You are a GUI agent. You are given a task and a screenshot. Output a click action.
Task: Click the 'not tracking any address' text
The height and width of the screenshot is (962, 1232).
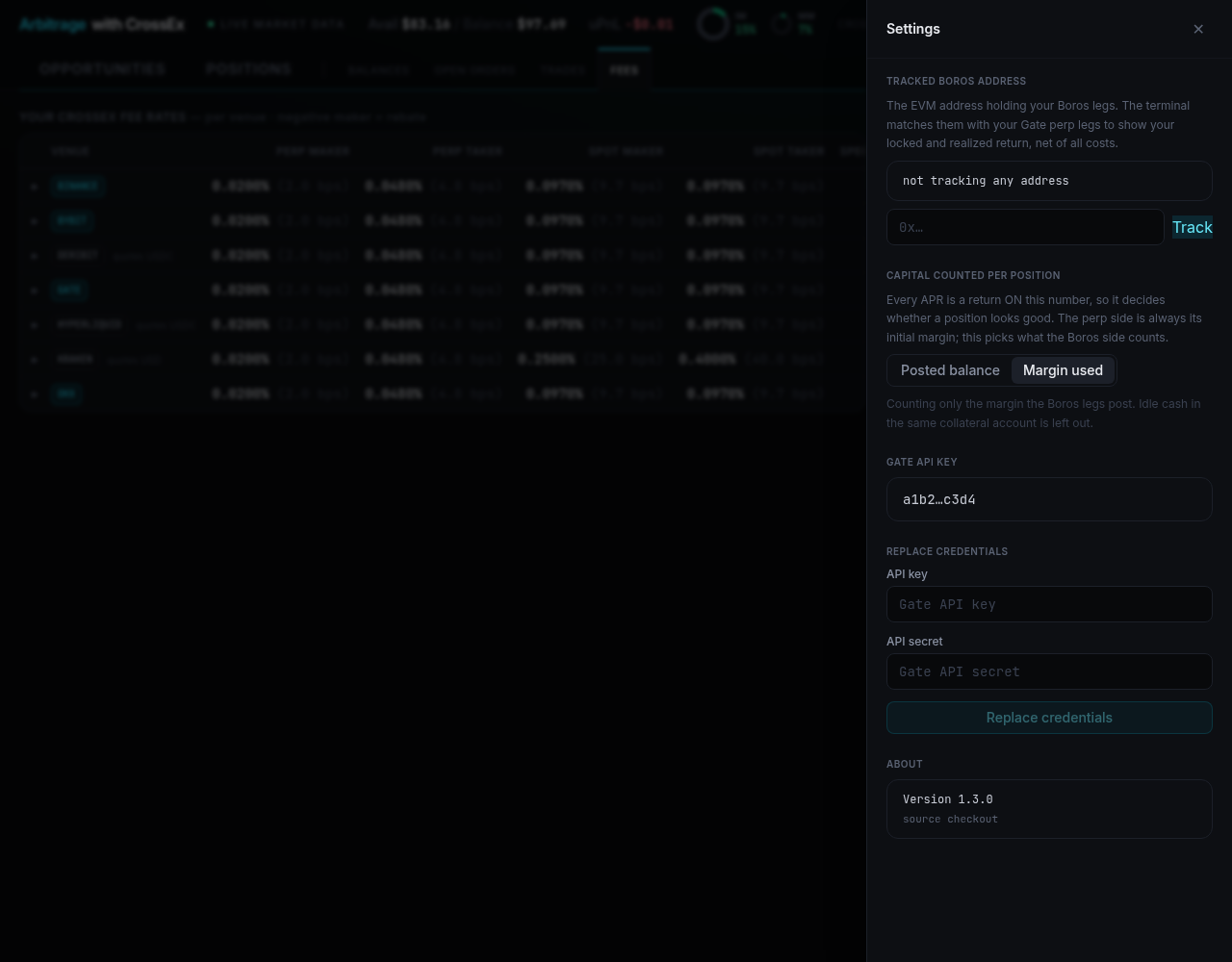pyautogui.click(x=986, y=181)
